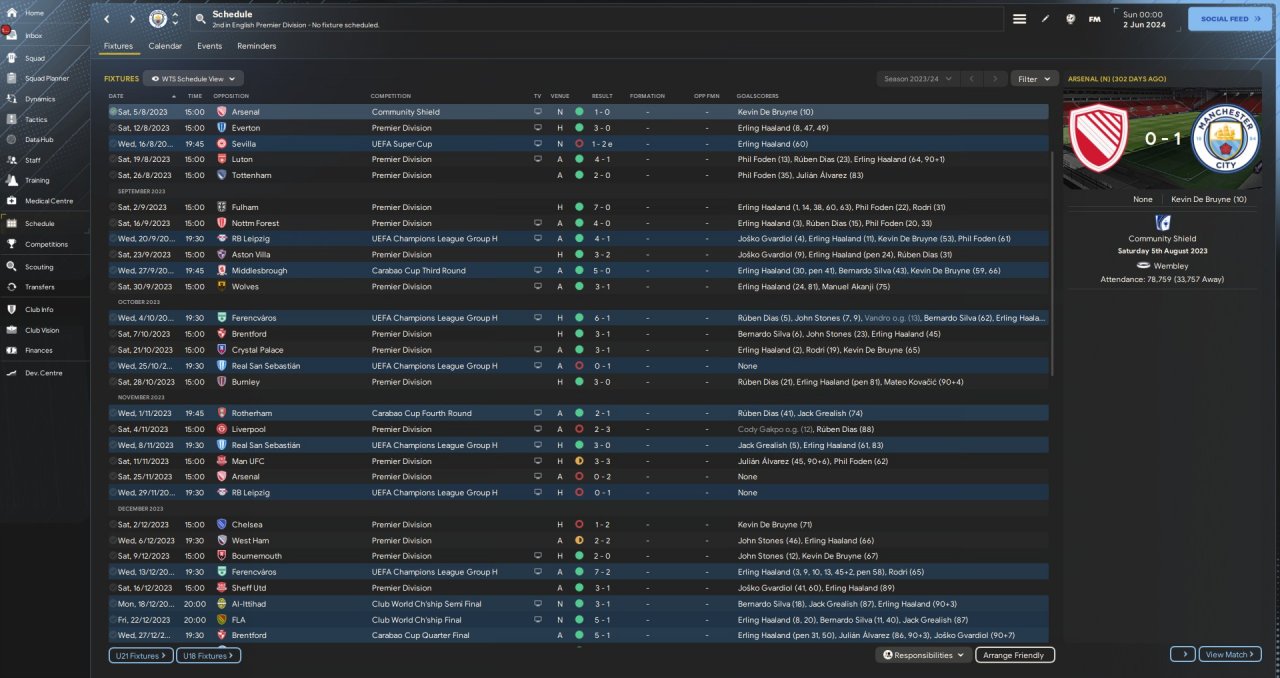Open the Medical Centre section
Viewport: 1280px width, 678px height.
click(x=48, y=201)
